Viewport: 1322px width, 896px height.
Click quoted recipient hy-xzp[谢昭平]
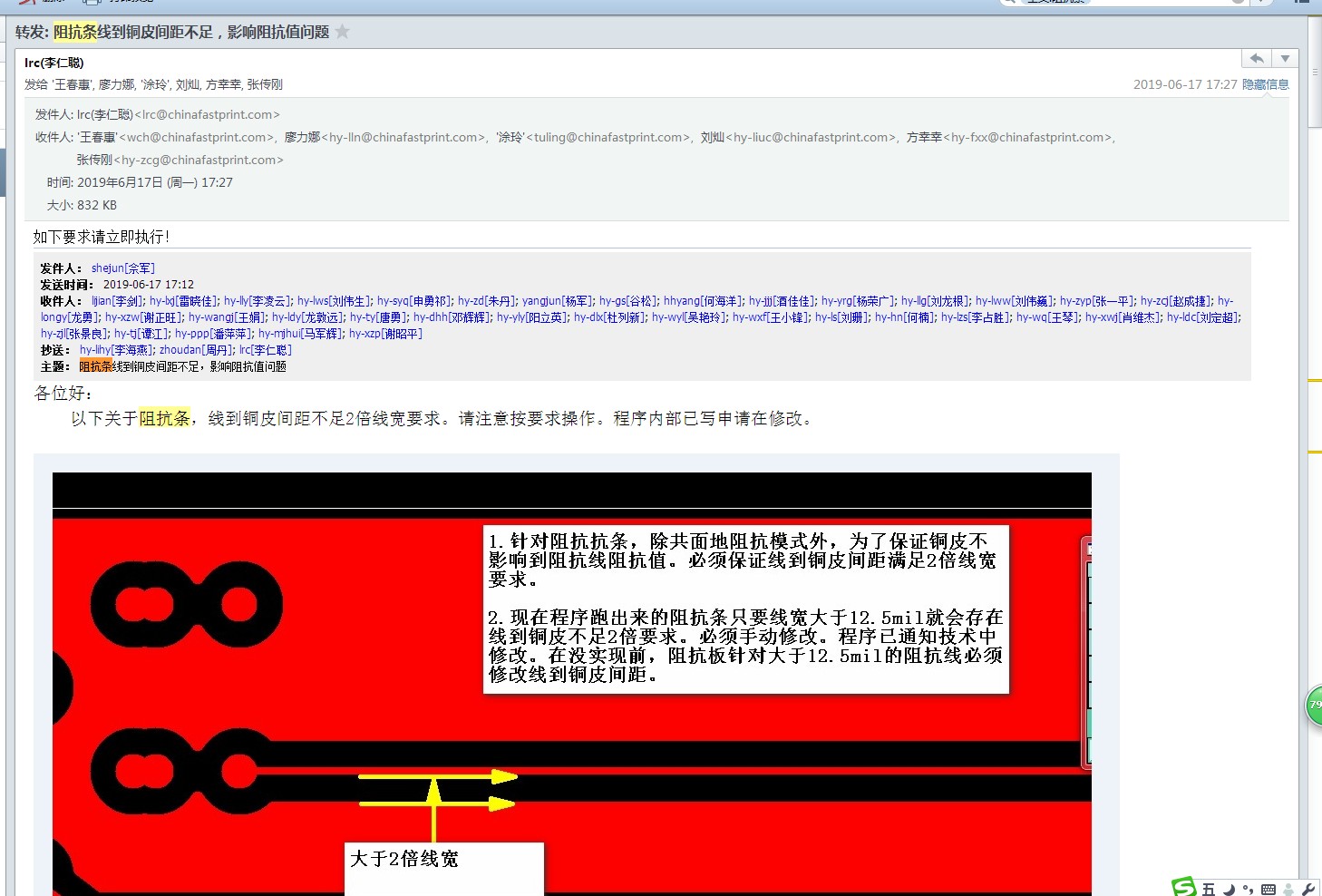[x=385, y=334]
